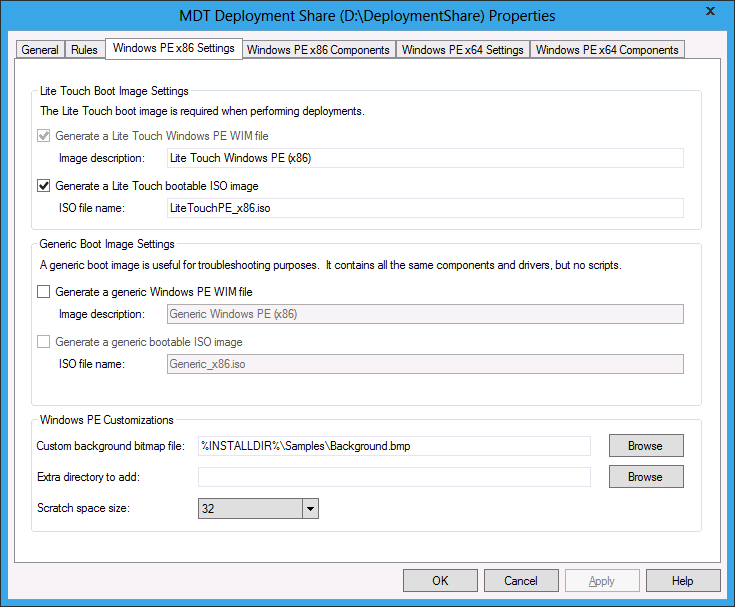This screenshot has width=735, height=607.
Task: Click the Apply button
Action: (x=602, y=581)
